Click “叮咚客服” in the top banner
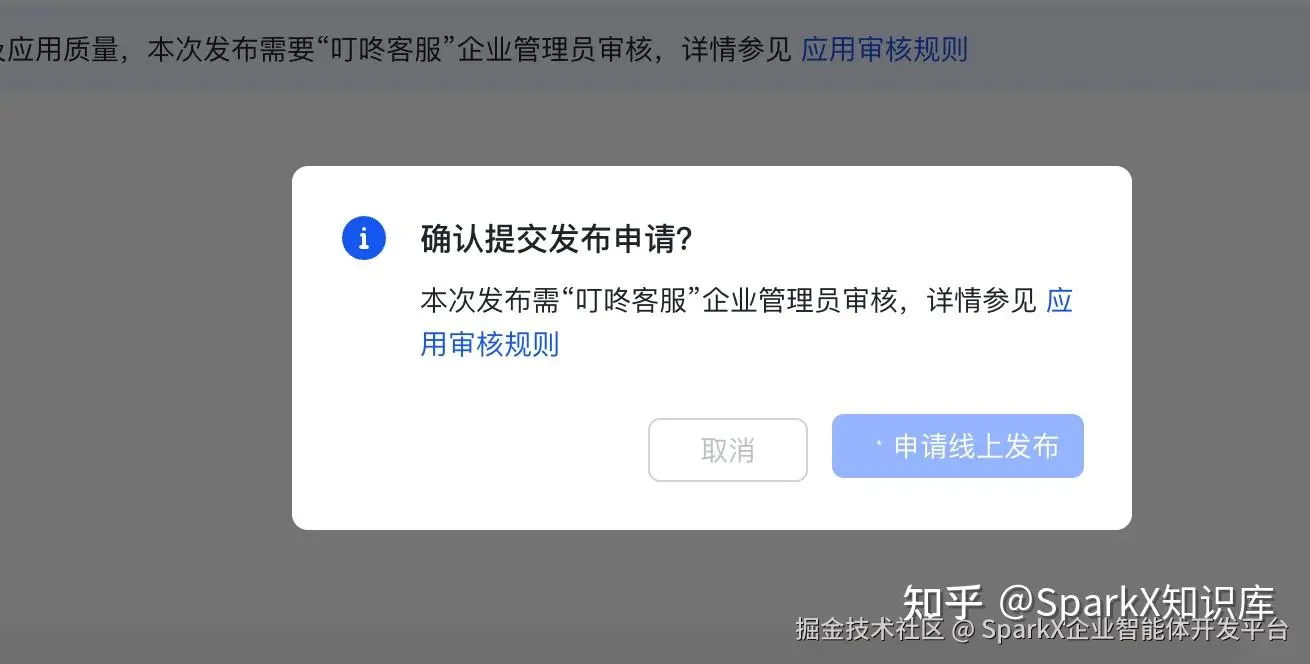 click(x=379, y=49)
